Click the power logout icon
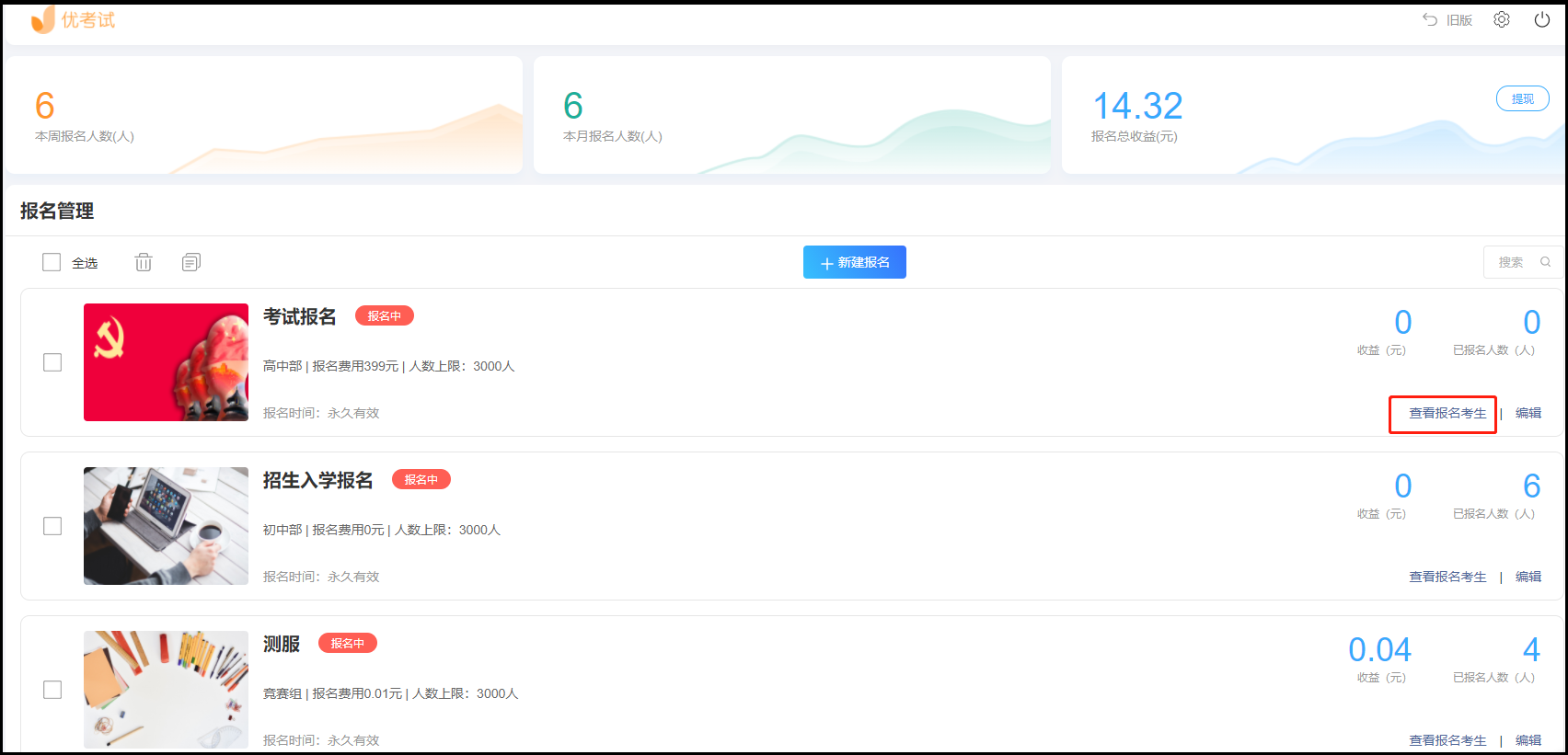This screenshot has width=1568, height=755. click(x=1542, y=19)
